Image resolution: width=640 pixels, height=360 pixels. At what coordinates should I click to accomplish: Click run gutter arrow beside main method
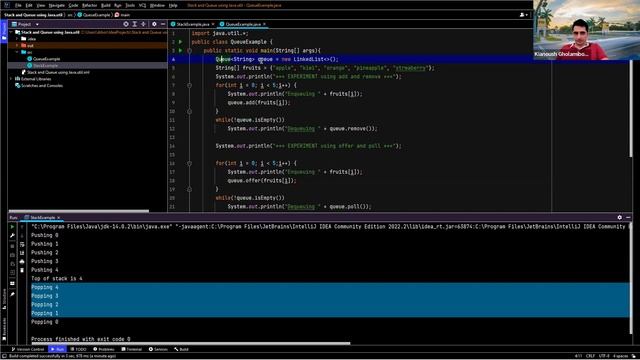click(180, 50)
